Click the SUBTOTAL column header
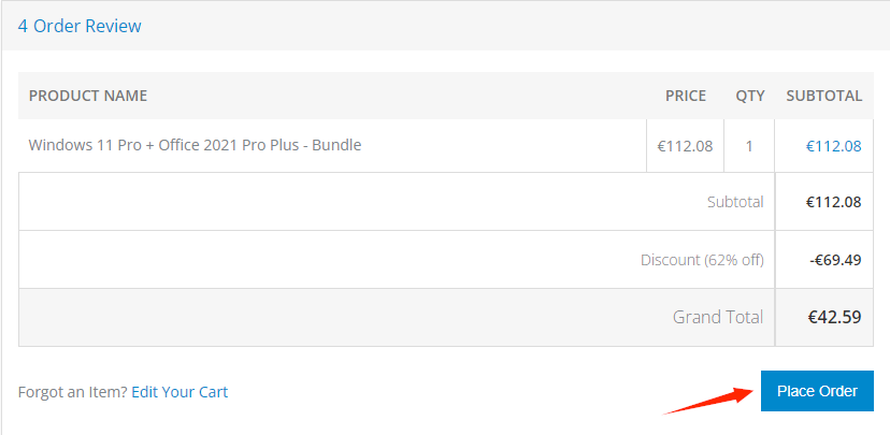 coord(824,96)
